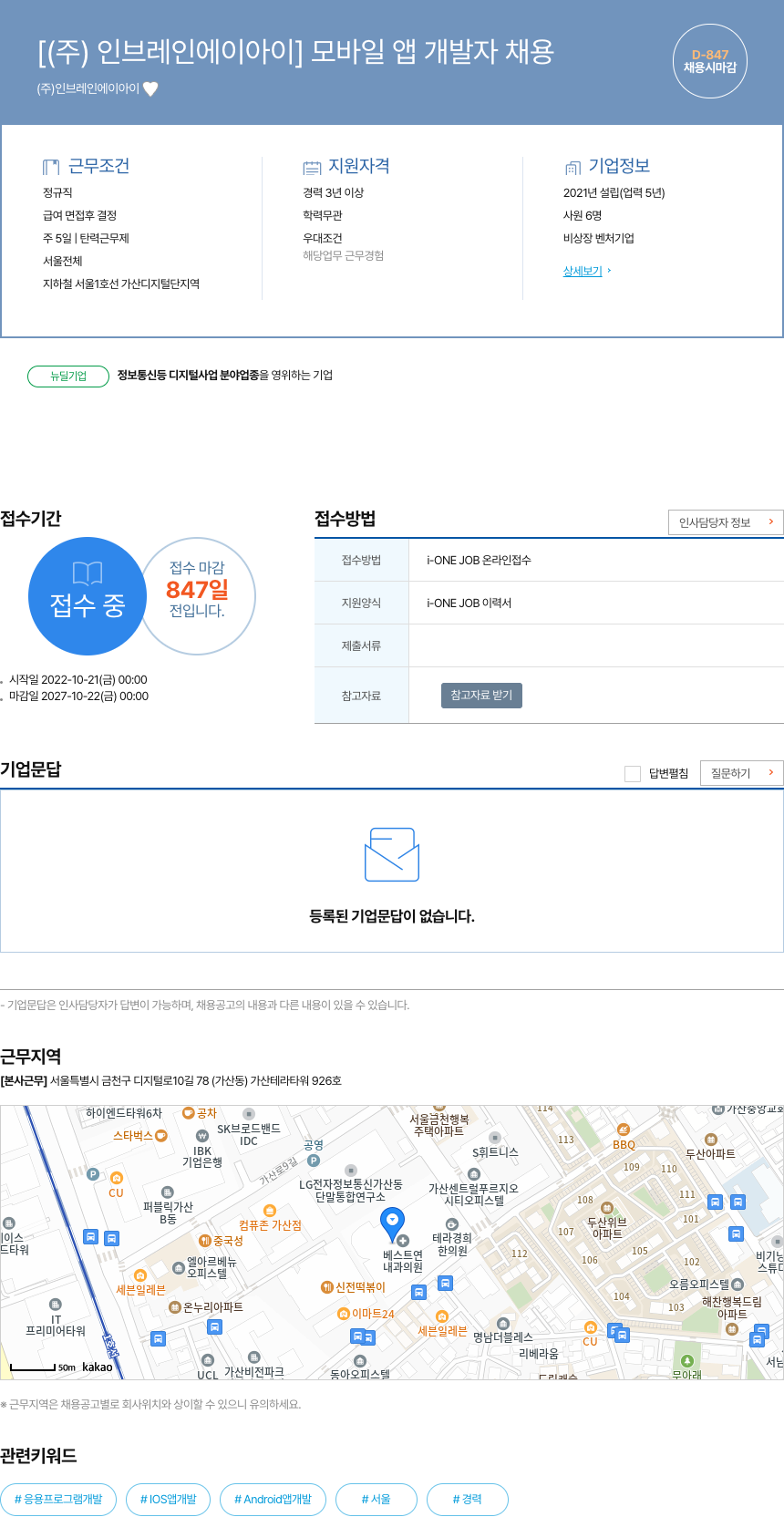This screenshot has width=784, height=1517.
Task: Click the envelope icon in 기업문답 box
Action: pyautogui.click(x=392, y=854)
